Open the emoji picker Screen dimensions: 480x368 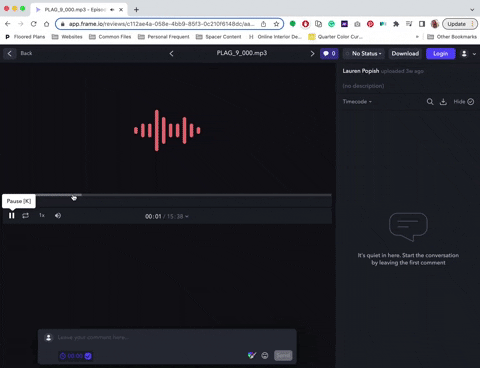click(x=265, y=355)
